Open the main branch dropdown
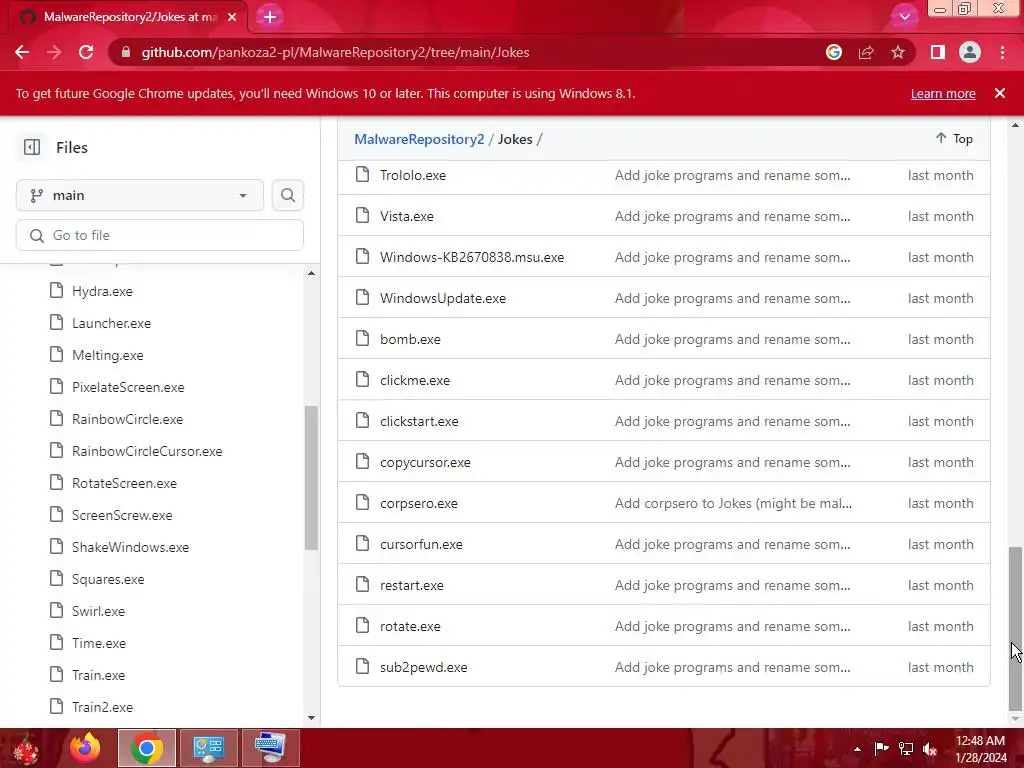Viewport: 1024px width, 768px height. click(x=140, y=195)
